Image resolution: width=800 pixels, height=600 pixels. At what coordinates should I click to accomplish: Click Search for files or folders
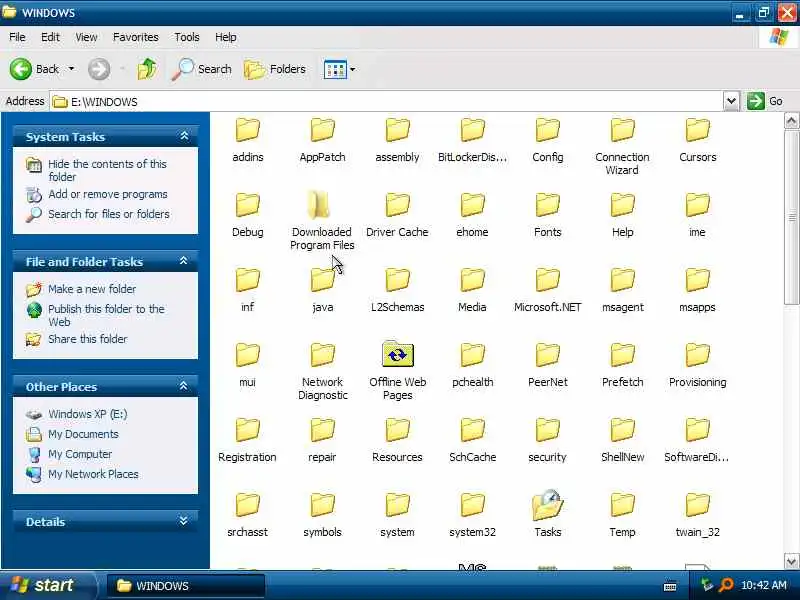(x=98, y=214)
